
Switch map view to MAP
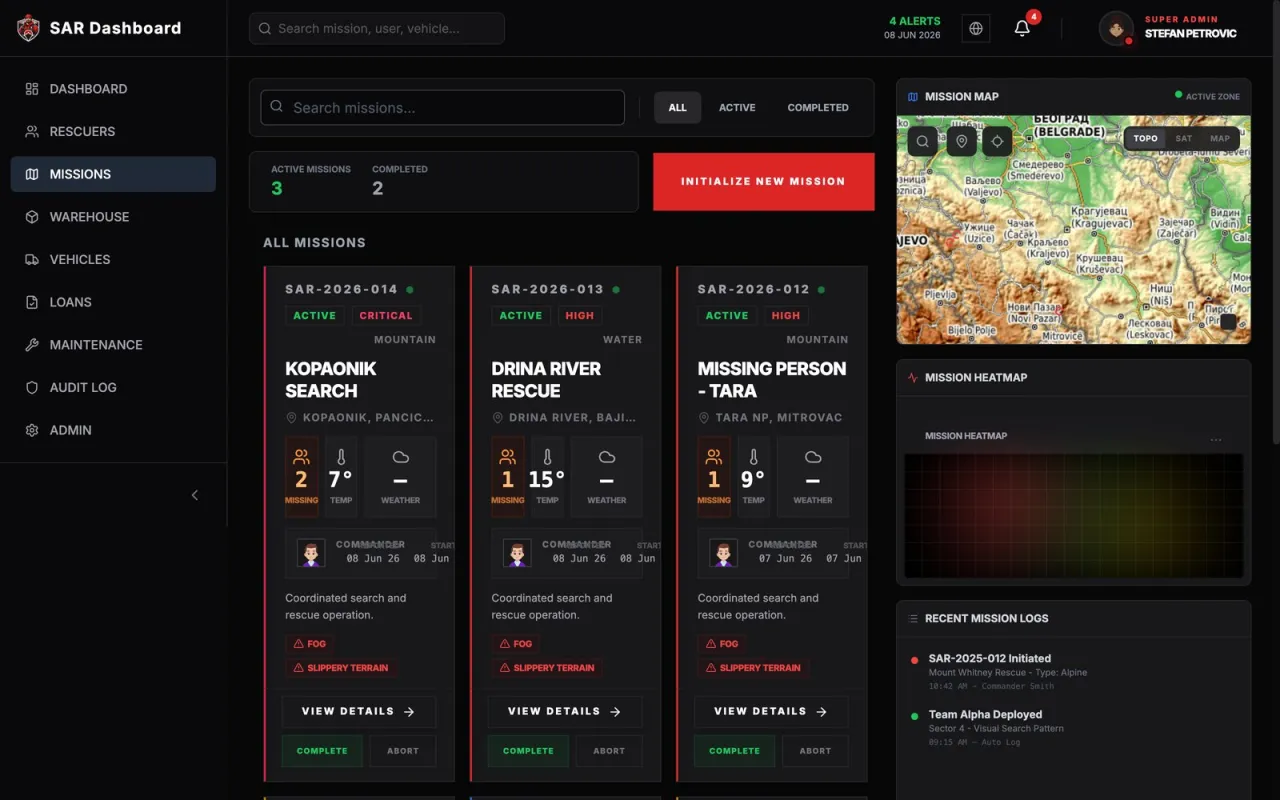tap(1220, 138)
